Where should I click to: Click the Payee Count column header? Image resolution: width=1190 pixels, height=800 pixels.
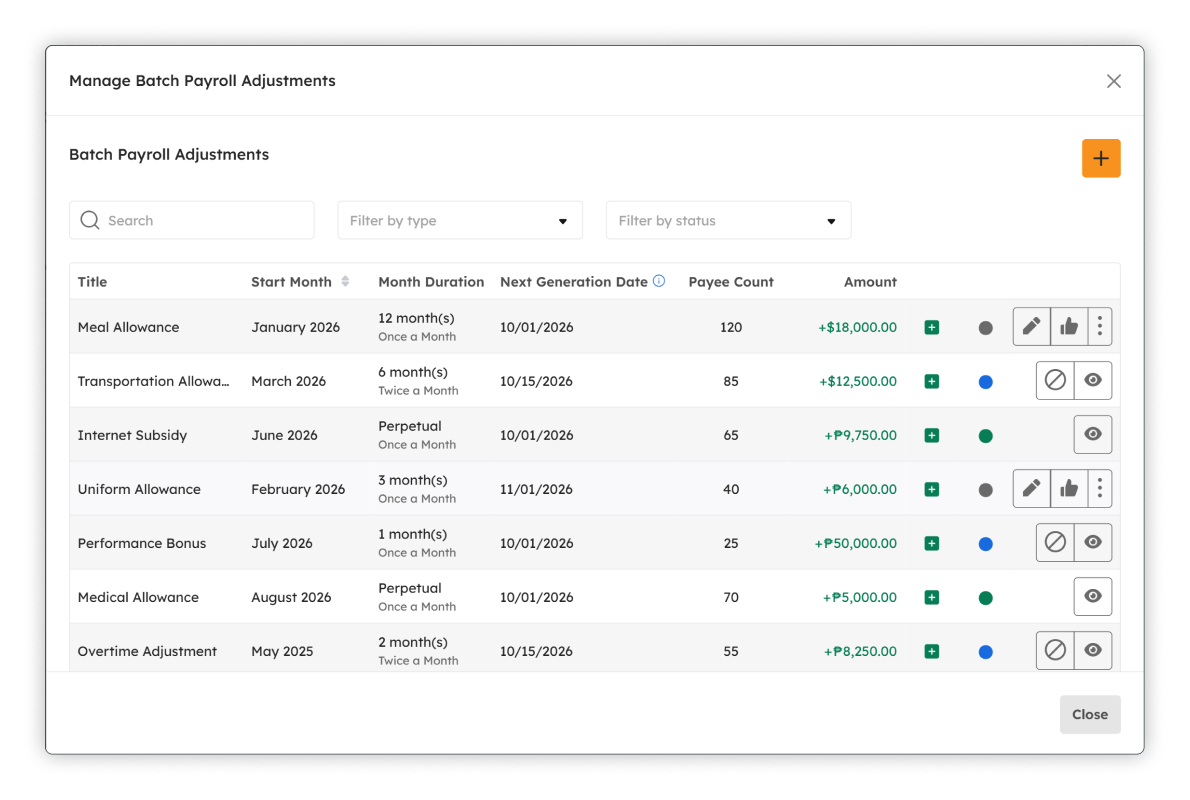coord(731,282)
